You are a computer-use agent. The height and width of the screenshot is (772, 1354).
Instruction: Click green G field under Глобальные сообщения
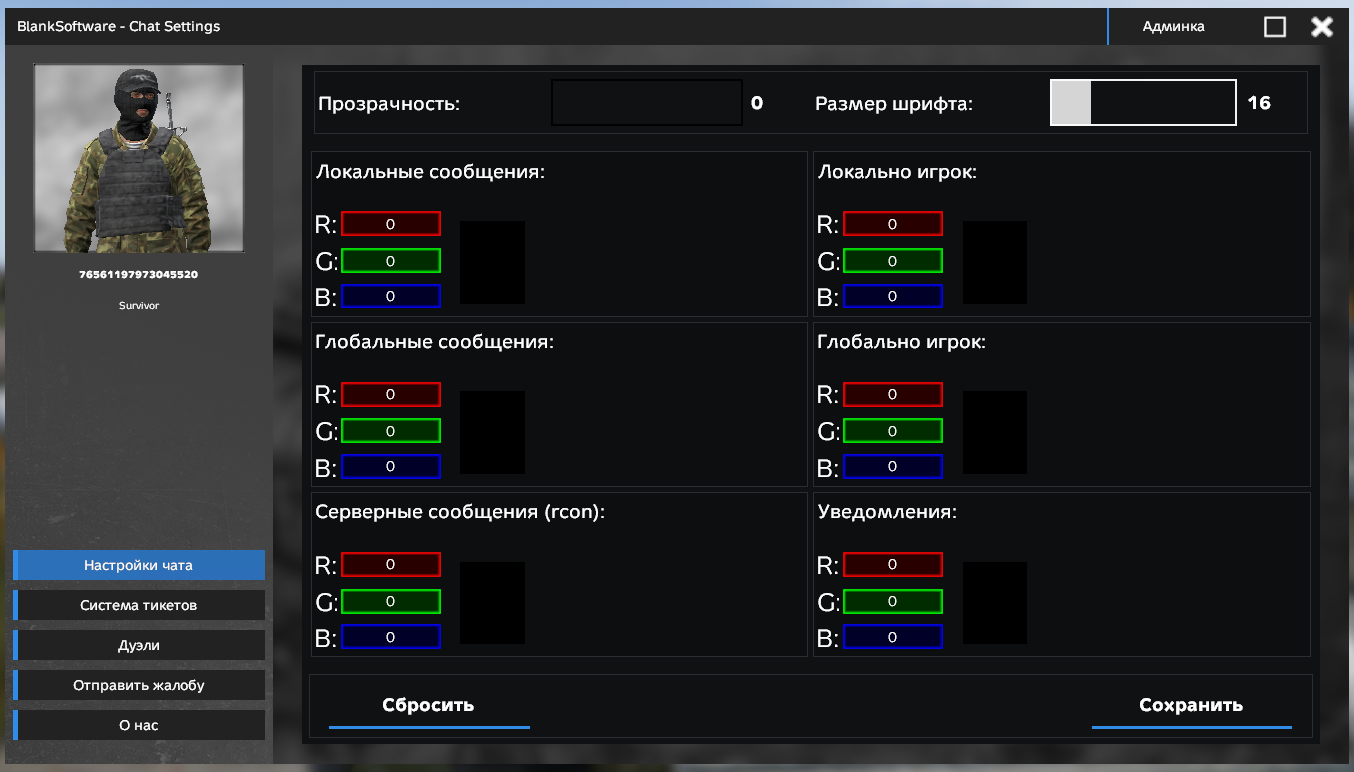[391, 431]
